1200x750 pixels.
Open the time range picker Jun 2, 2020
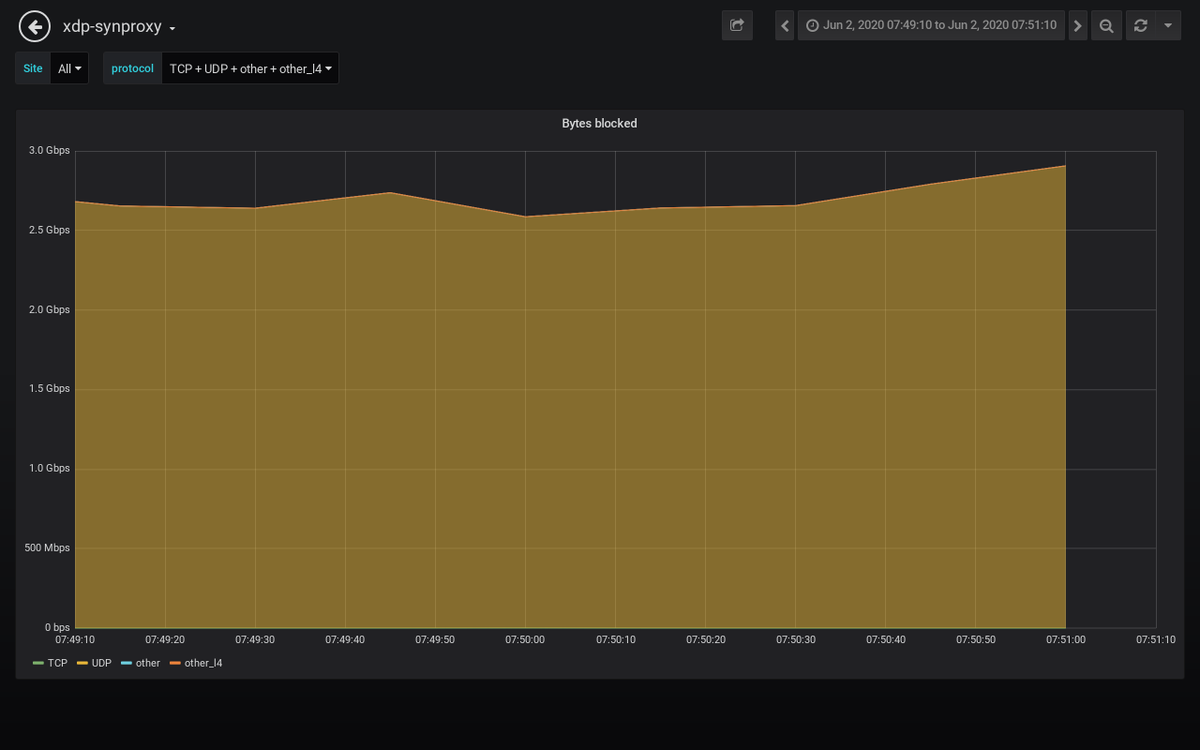[x=931, y=25]
